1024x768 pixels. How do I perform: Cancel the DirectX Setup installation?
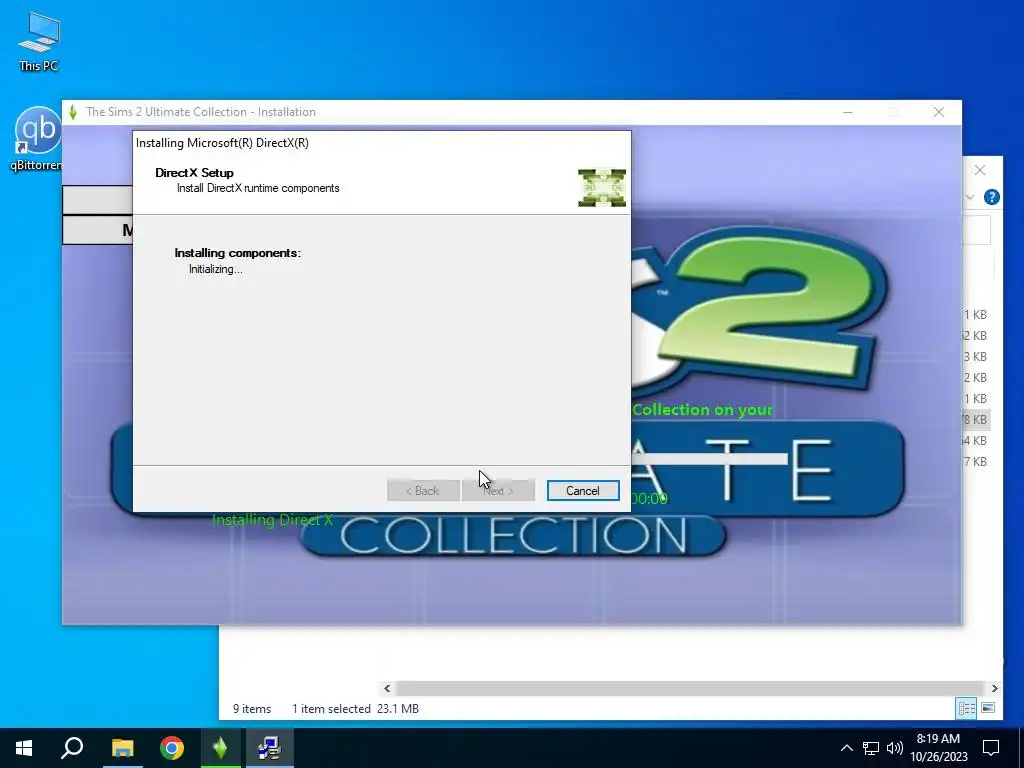[x=583, y=490]
